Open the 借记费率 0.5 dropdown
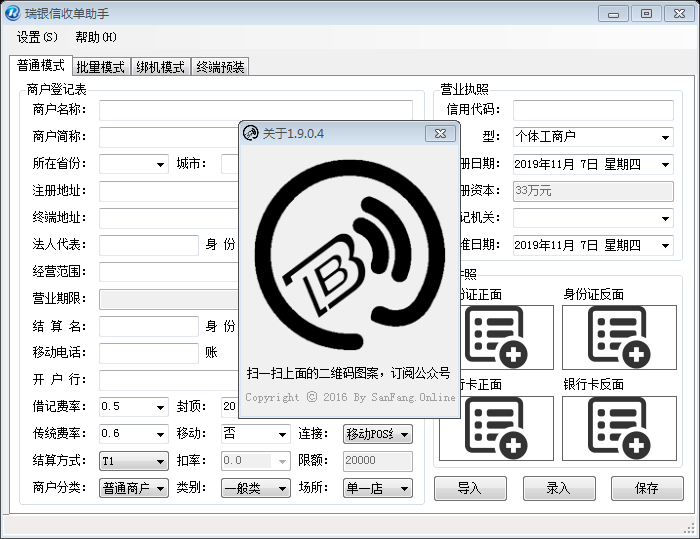Viewport: 700px width, 539px height. tap(133, 407)
